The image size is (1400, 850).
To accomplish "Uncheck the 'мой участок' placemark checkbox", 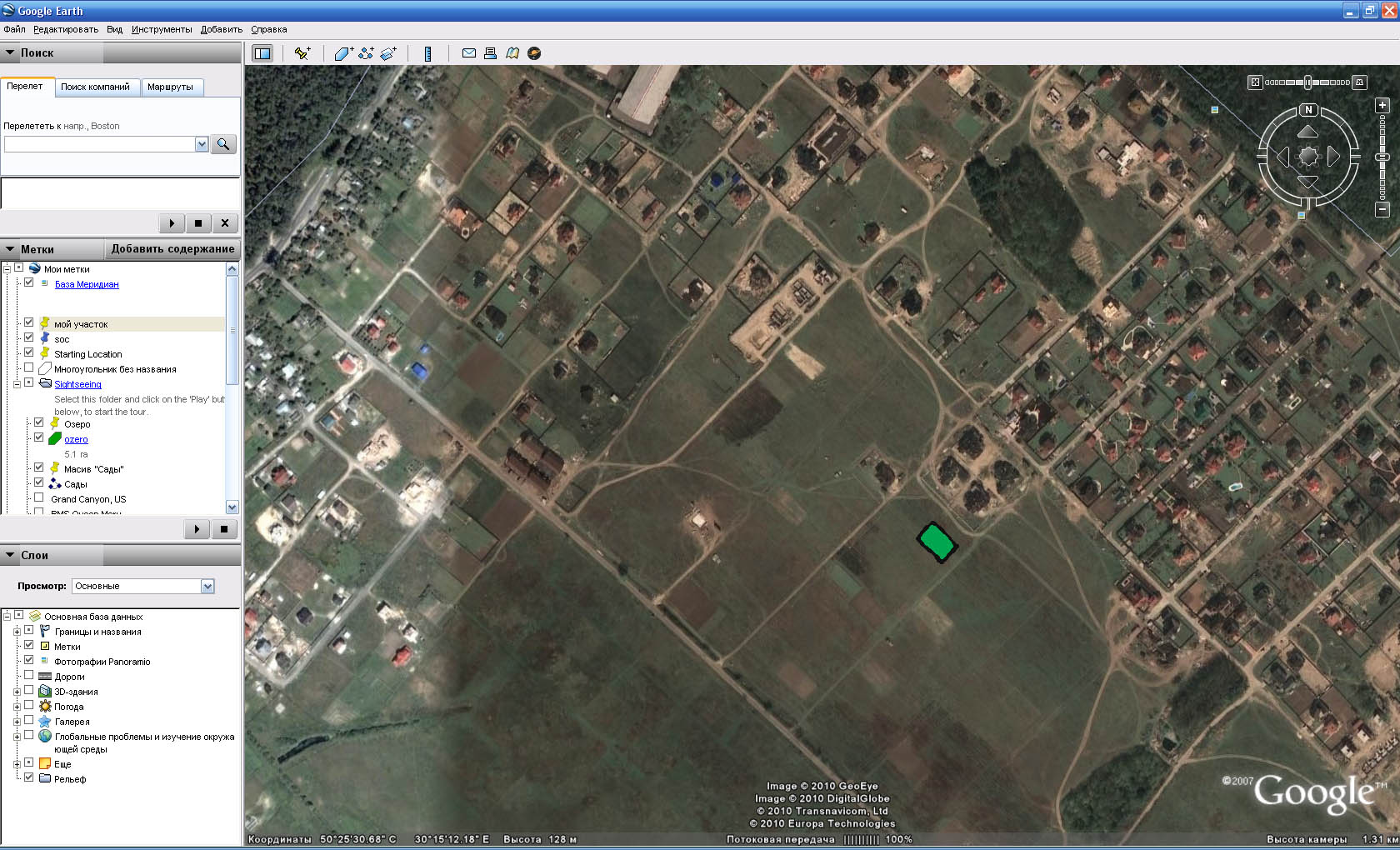I will tap(29, 322).
